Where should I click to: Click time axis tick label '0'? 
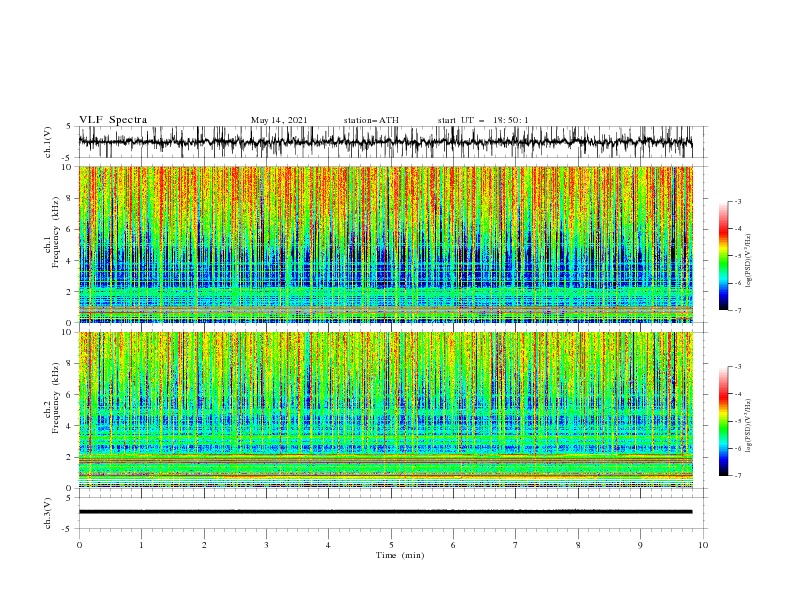pos(79,545)
